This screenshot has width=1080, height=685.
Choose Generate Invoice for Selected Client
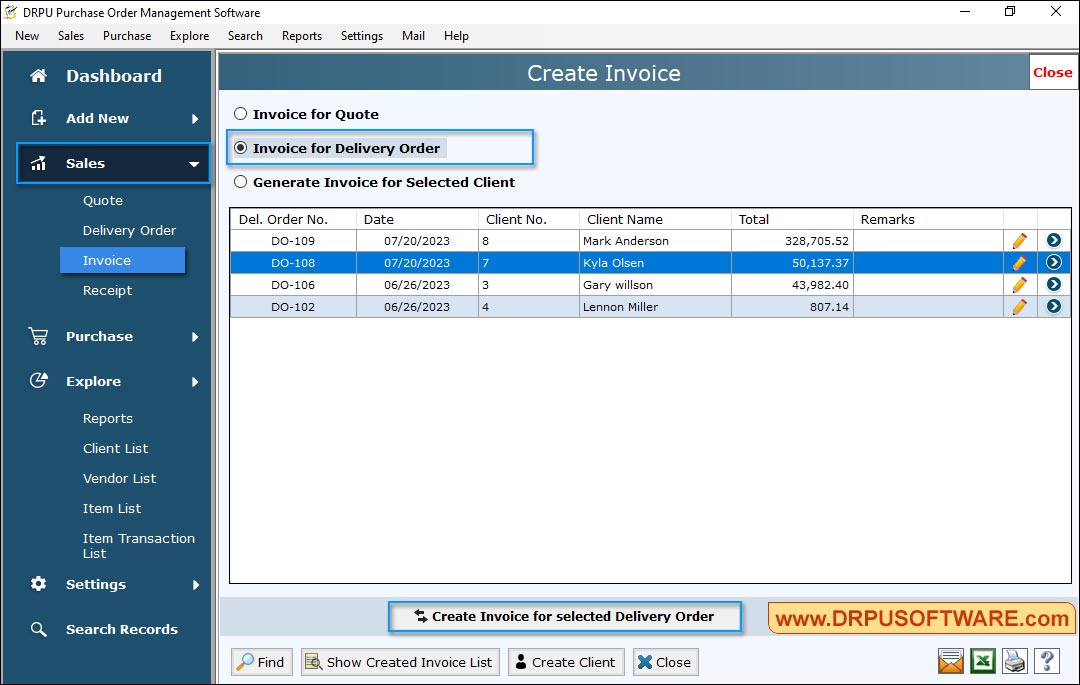pyautogui.click(x=240, y=182)
